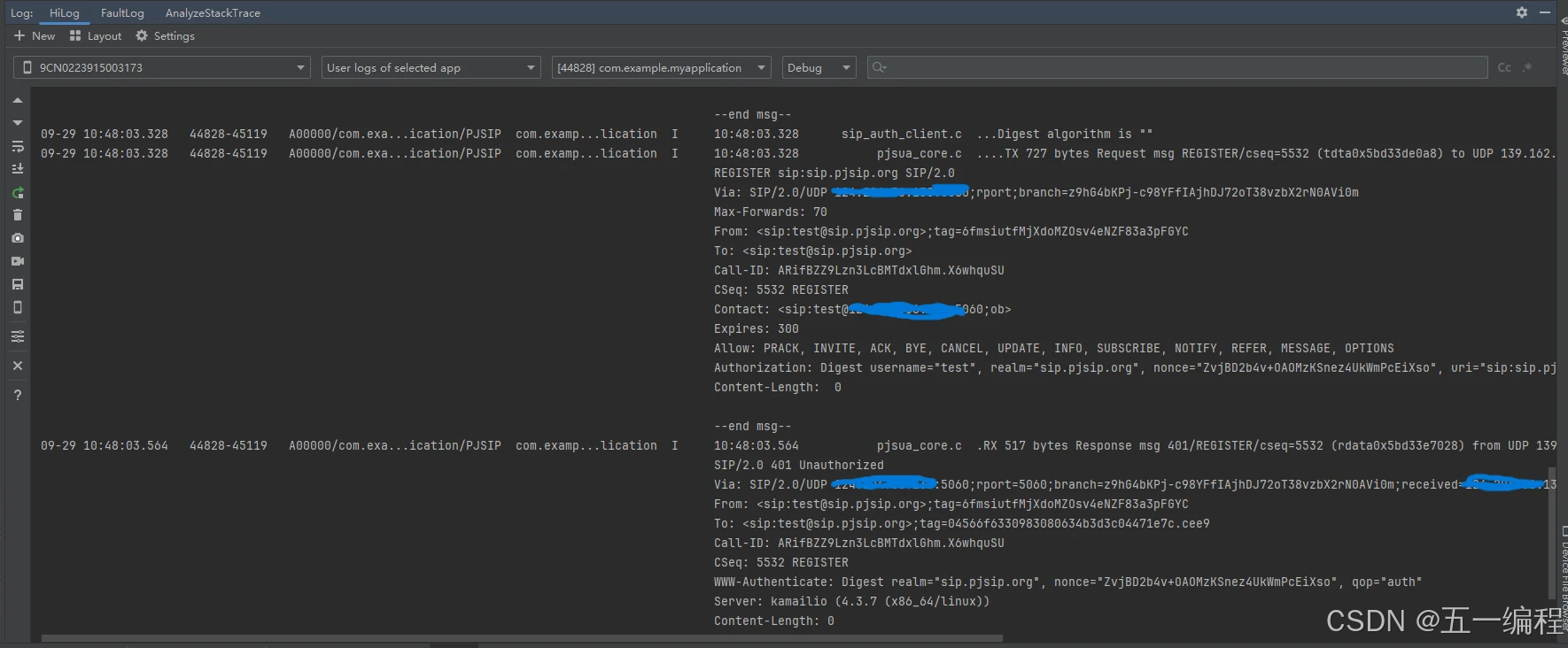Click the 'Max-Forwards: 70' log line
The height and width of the screenshot is (648, 1568).
pyautogui.click(x=770, y=212)
